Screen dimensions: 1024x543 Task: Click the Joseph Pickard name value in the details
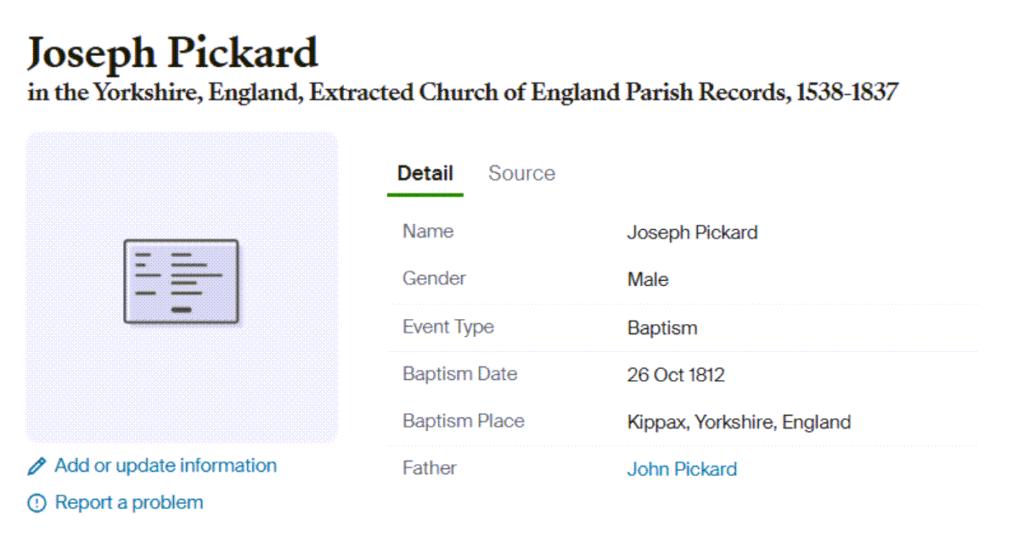692,233
